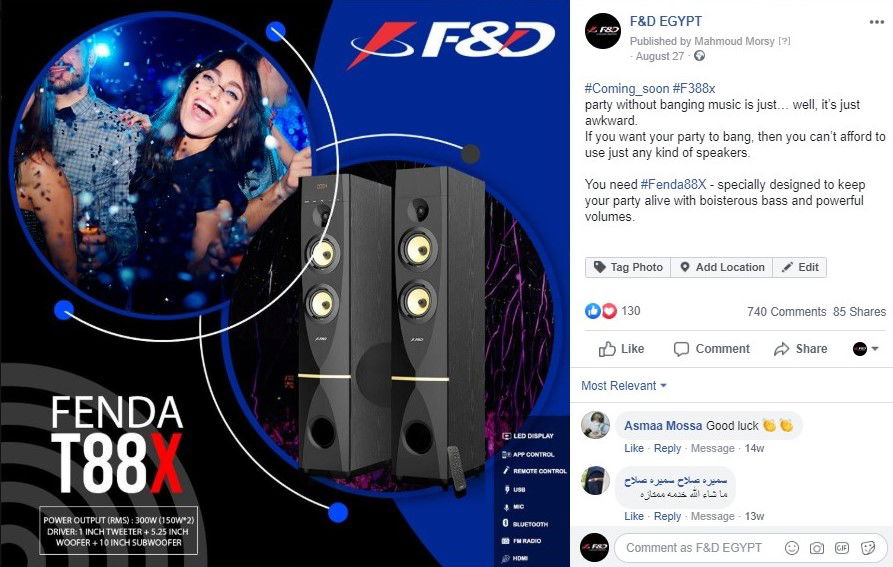View the 740 Comments count
The width and height of the screenshot is (893, 567).
(786, 311)
